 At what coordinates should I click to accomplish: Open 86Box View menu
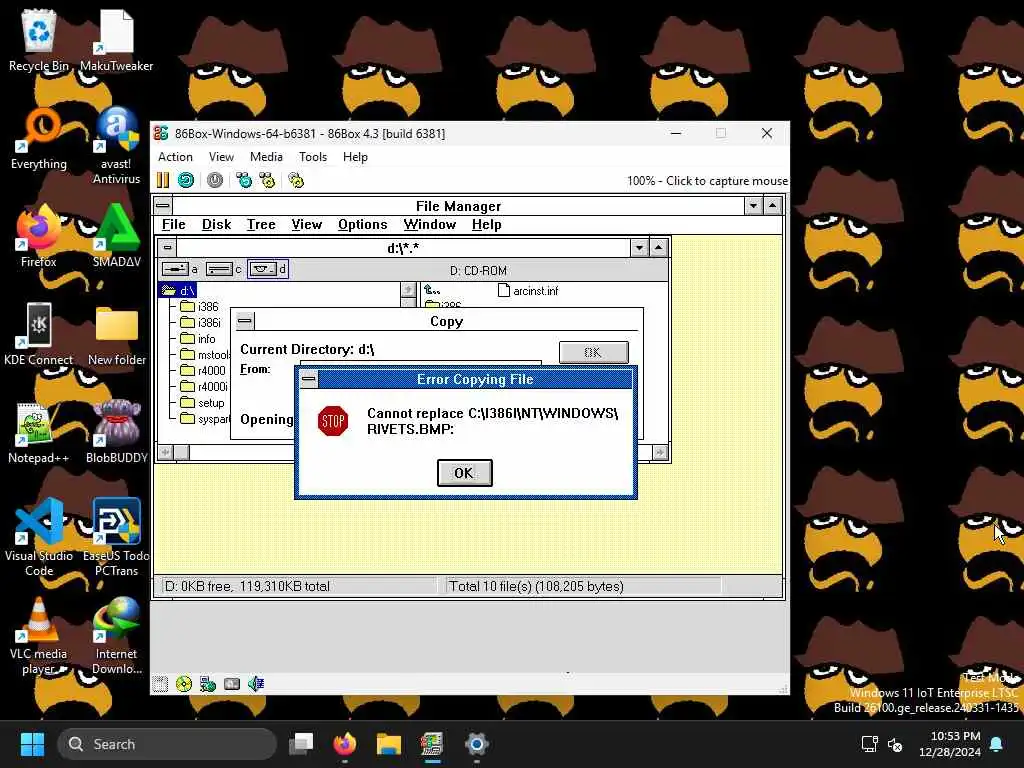221,157
